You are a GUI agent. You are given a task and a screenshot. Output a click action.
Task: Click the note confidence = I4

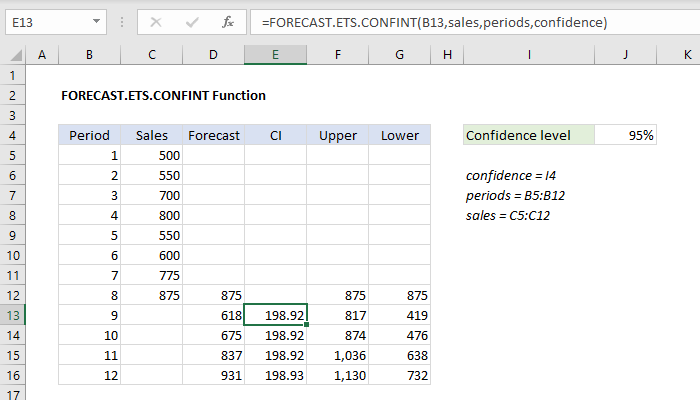pyautogui.click(x=511, y=175)
